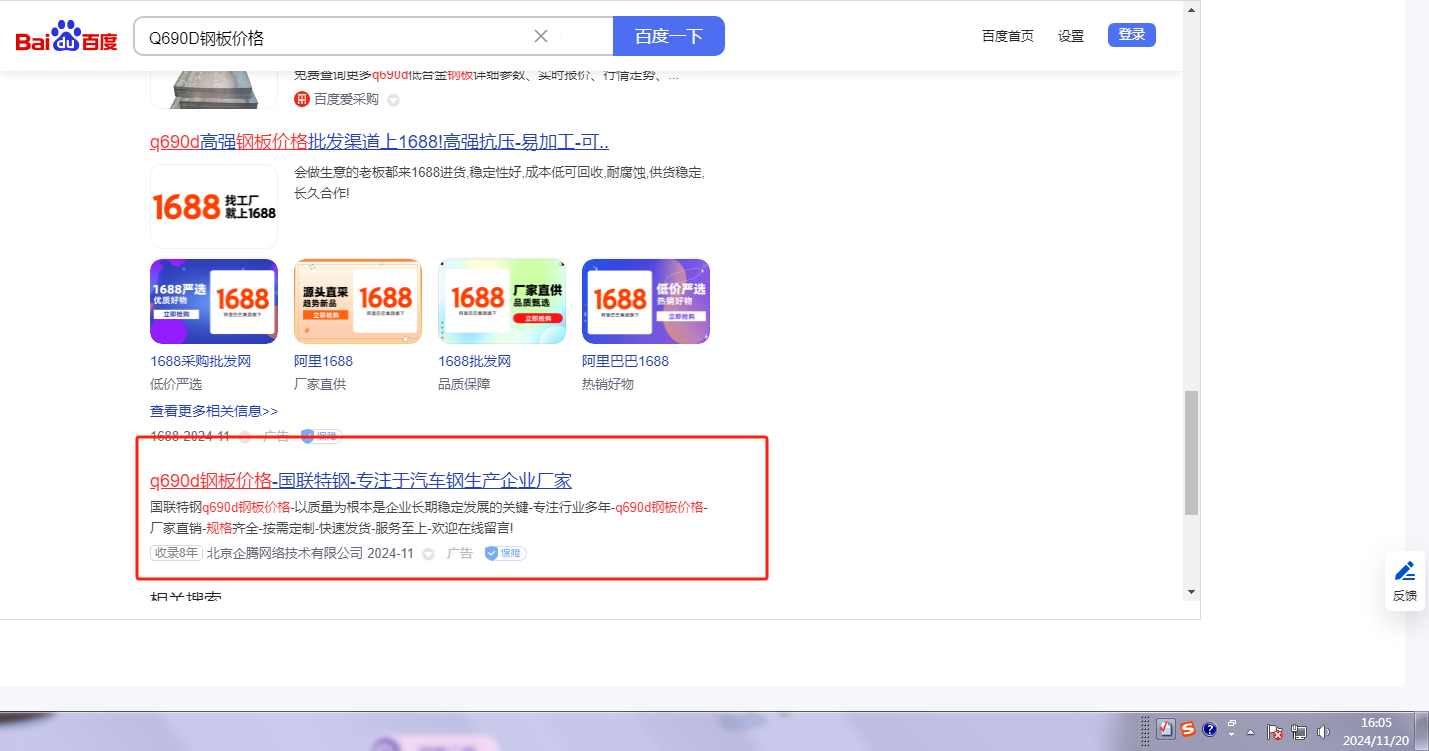
Task: Open the 低价严选 热销好物 banner thumbnail
Action: click(646, 301)
